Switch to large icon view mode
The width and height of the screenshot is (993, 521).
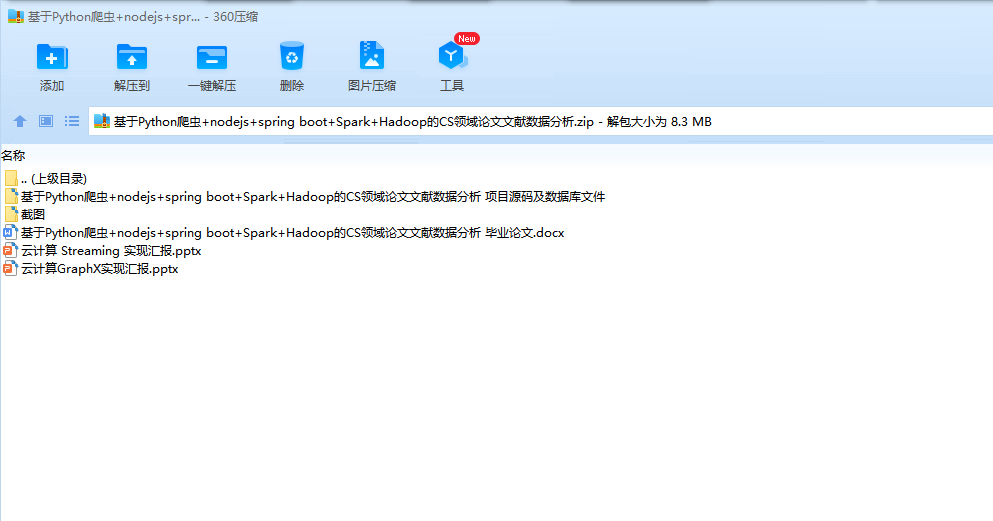pyautogui.click(x=46, y=121)
